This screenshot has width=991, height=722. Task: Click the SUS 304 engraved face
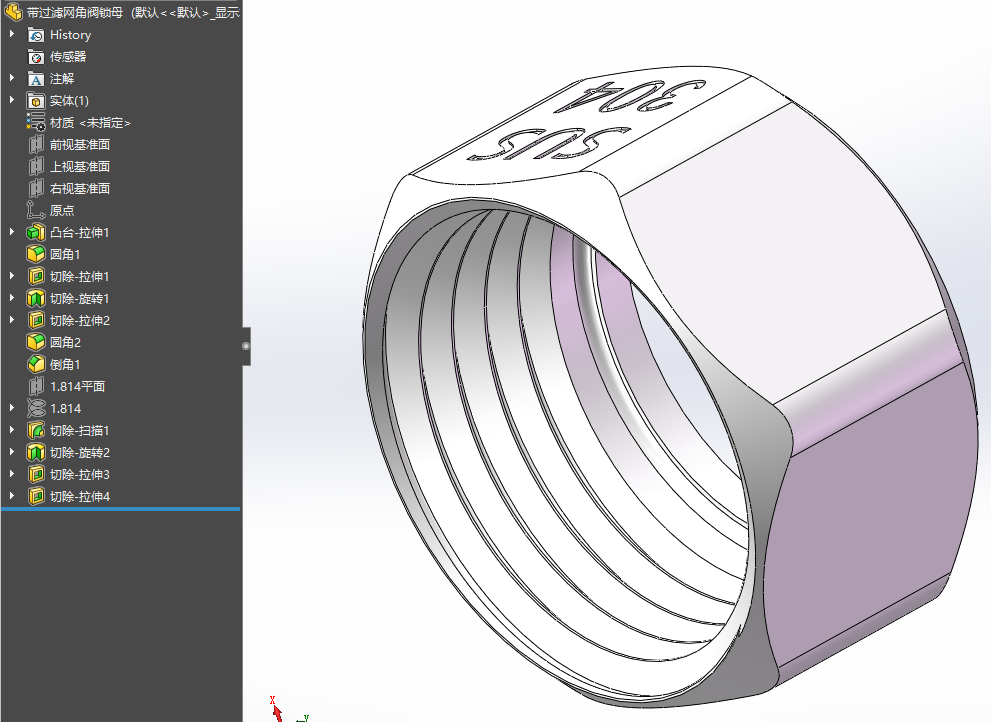(x=581, y=123)
